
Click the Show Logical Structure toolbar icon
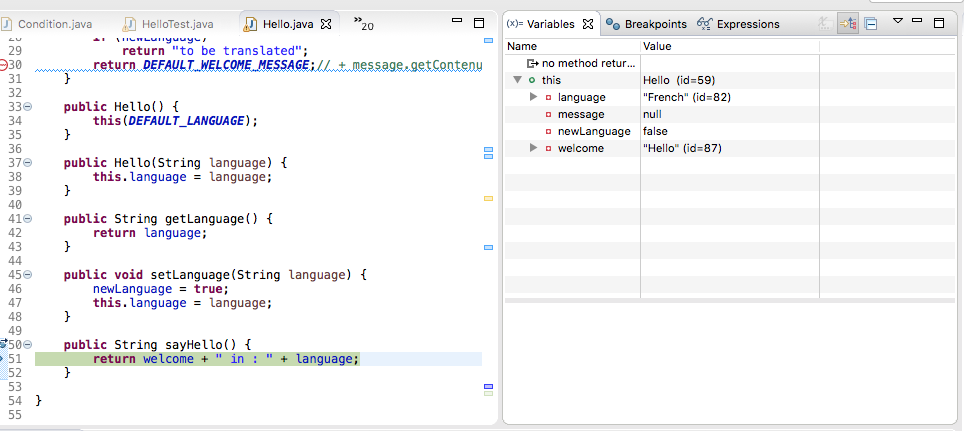pos(847,23)
